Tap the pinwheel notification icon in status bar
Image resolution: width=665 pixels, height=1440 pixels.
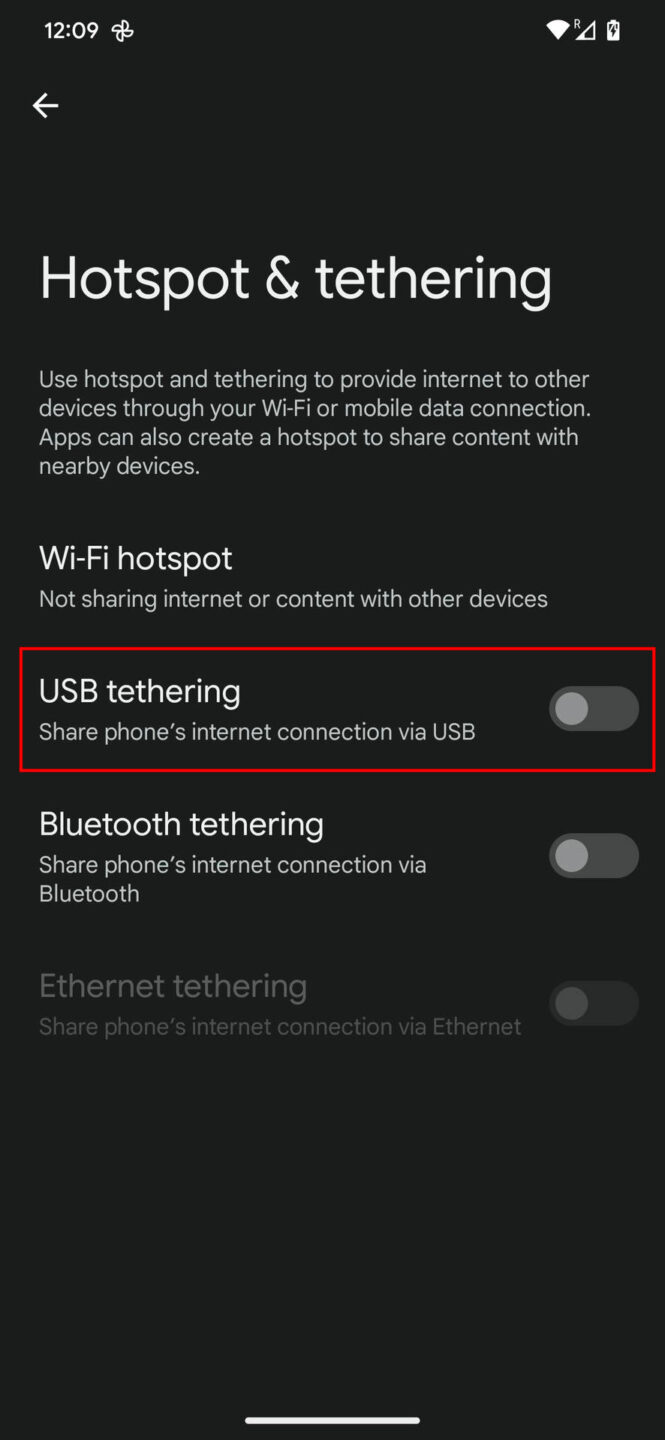tap(122, 31)
